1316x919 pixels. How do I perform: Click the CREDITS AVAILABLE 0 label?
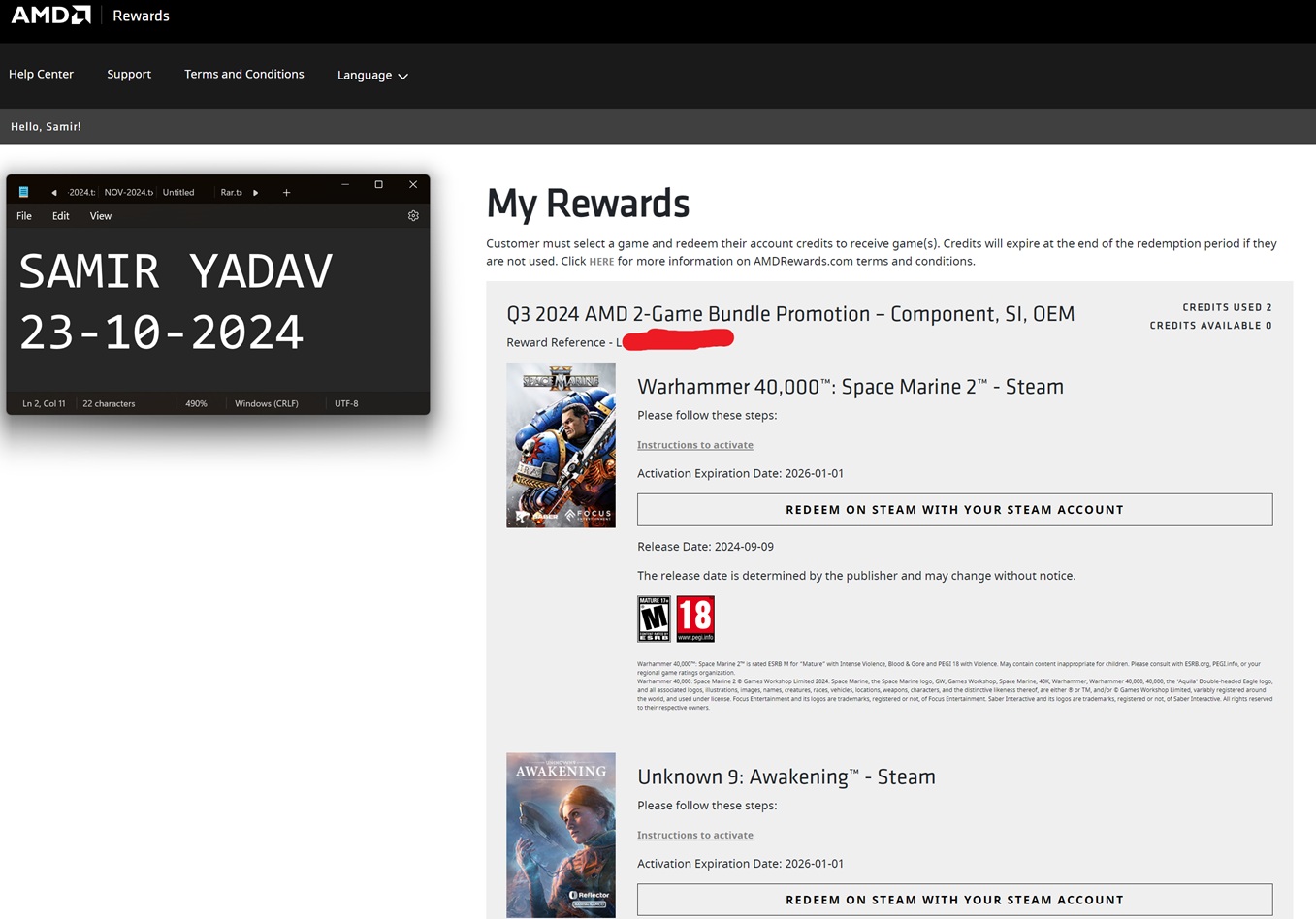pos(1211,326)
